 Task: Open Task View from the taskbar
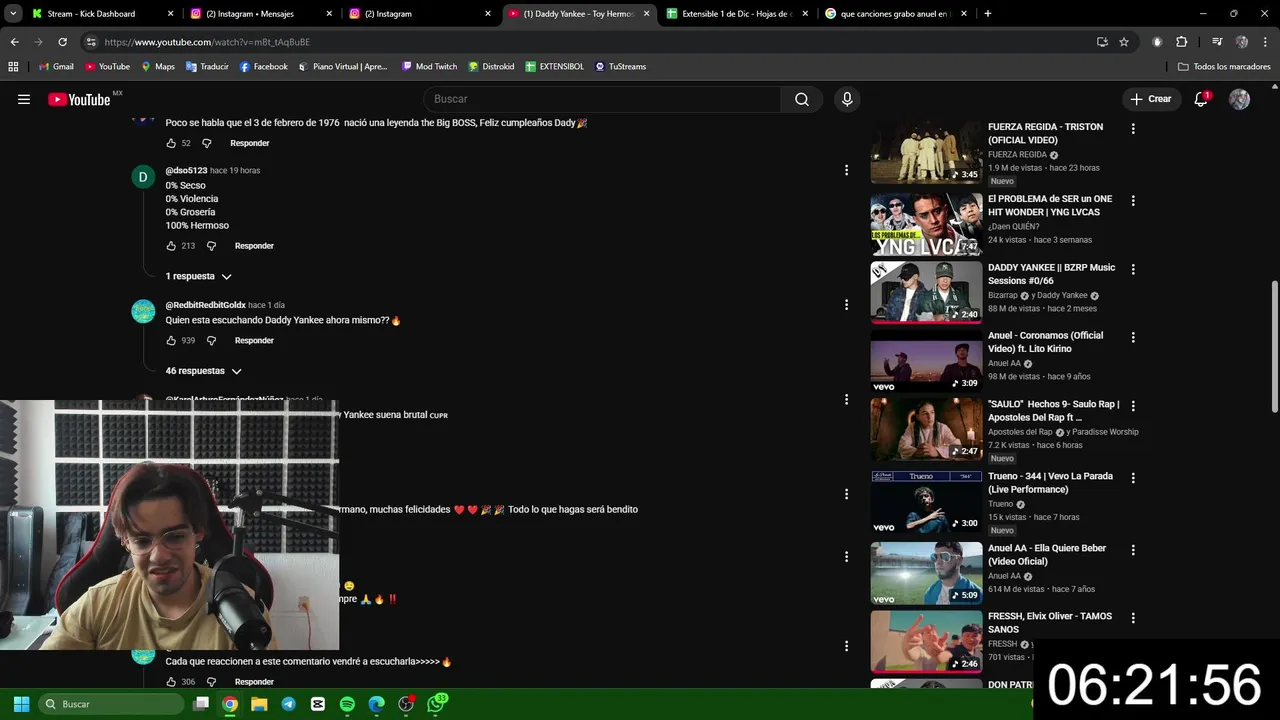coord(201,704)
